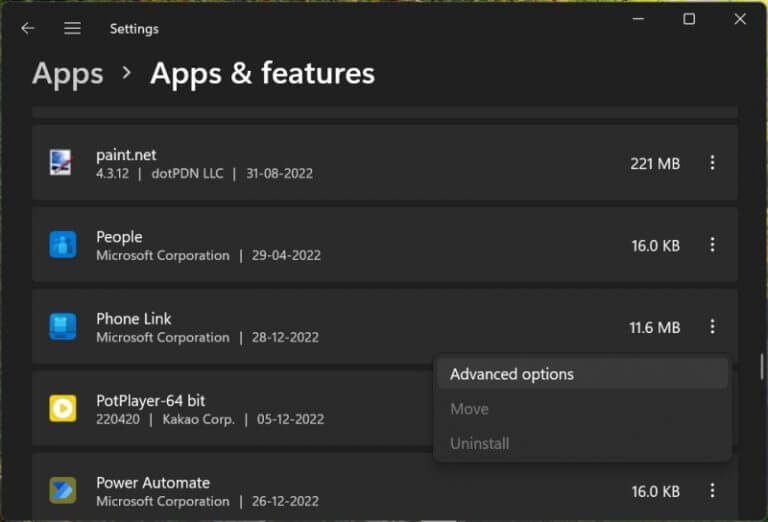Select the People app name
The height and width of the screenshot is (522, 768).
(120, 237)
